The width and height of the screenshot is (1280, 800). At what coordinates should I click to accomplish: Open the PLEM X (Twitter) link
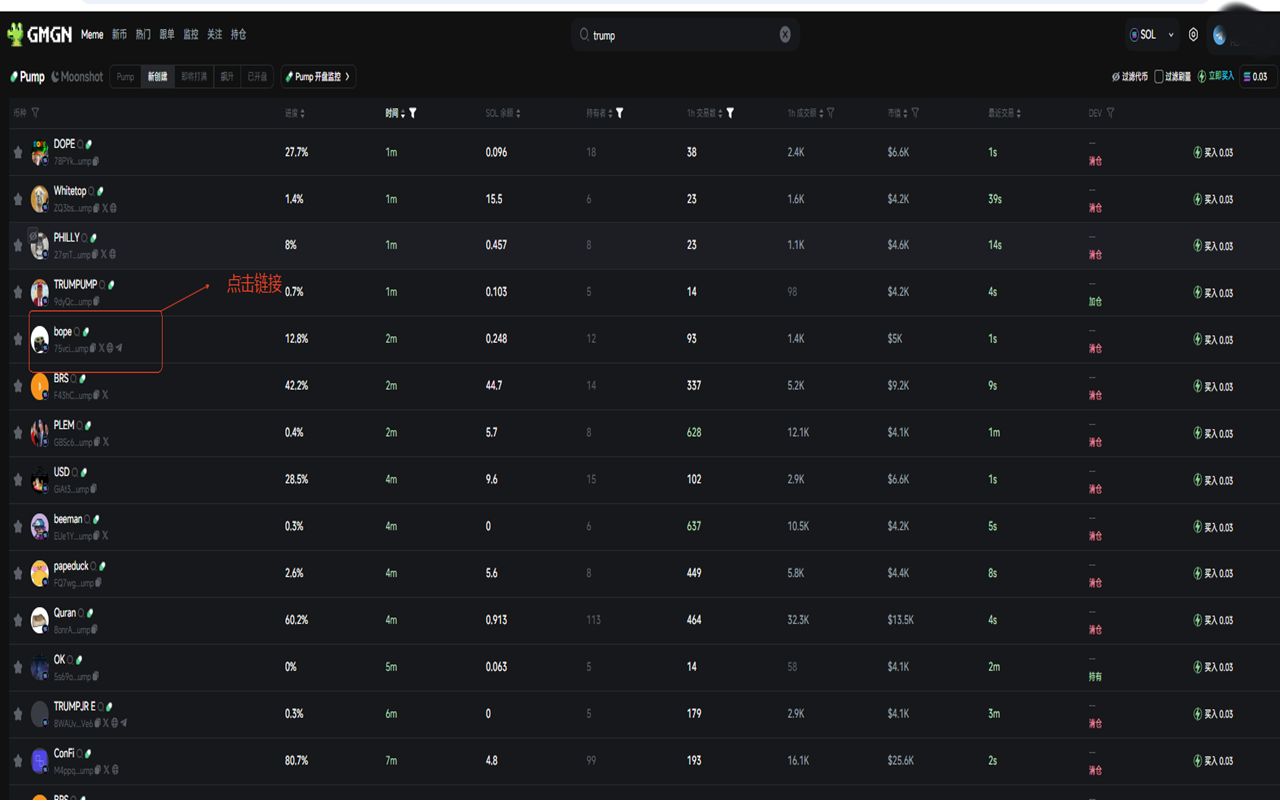(x=105, y=442)
